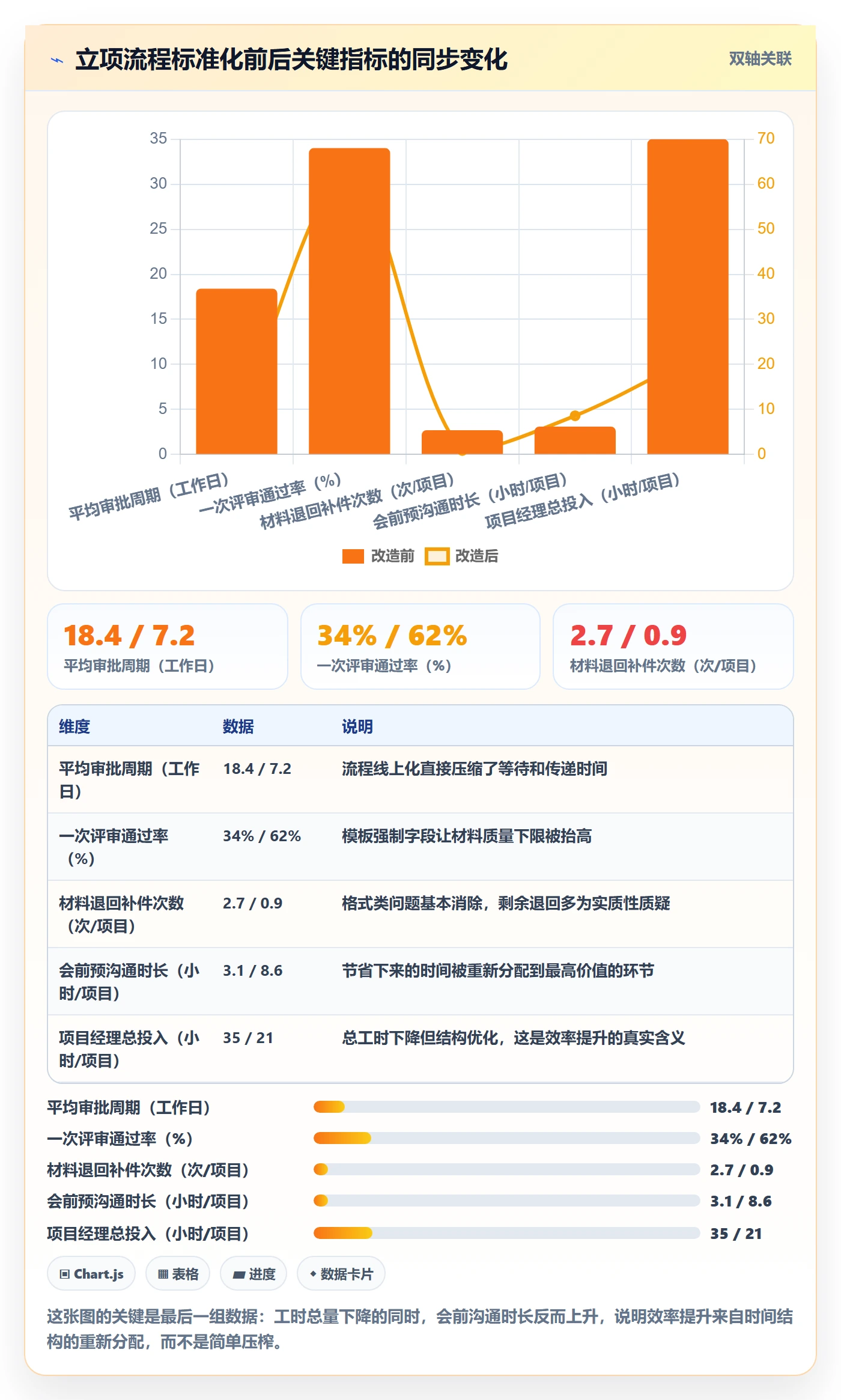
Task: Click the summary paragraph starting 这张图的关键
Action: coord(420,1329)
